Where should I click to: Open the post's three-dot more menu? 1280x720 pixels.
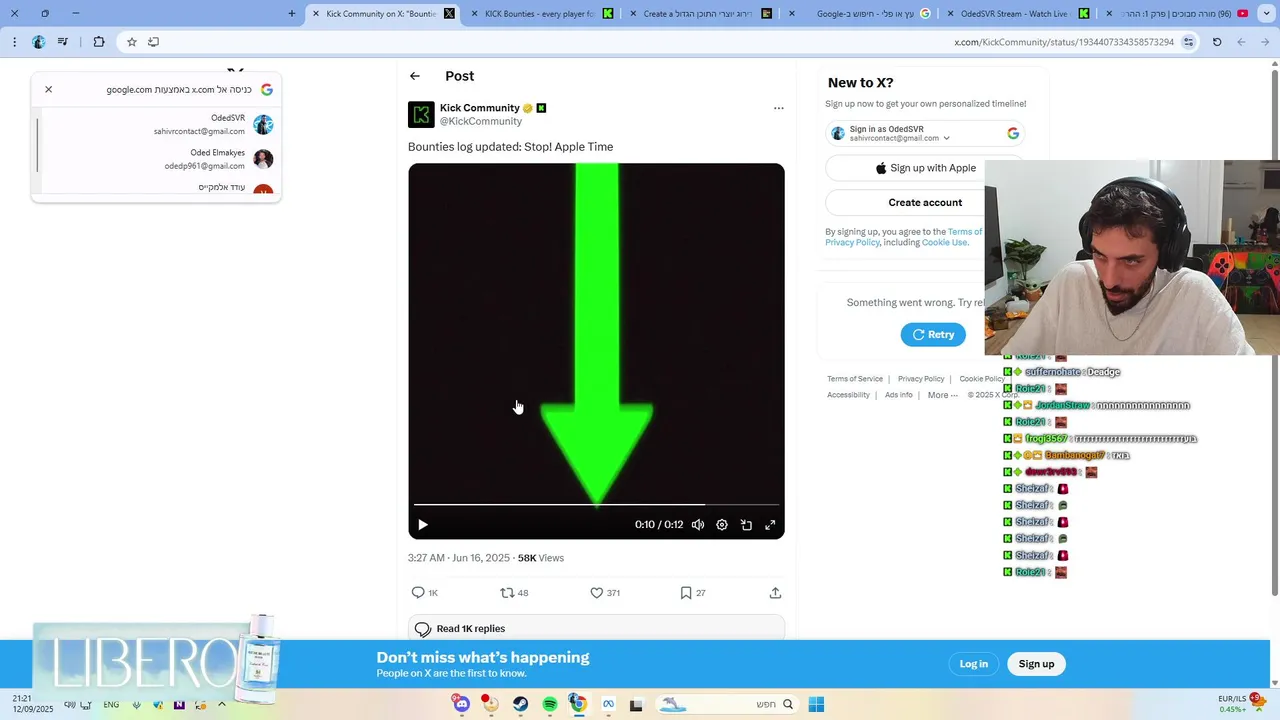pyautogui.click(x=779, y=108)
